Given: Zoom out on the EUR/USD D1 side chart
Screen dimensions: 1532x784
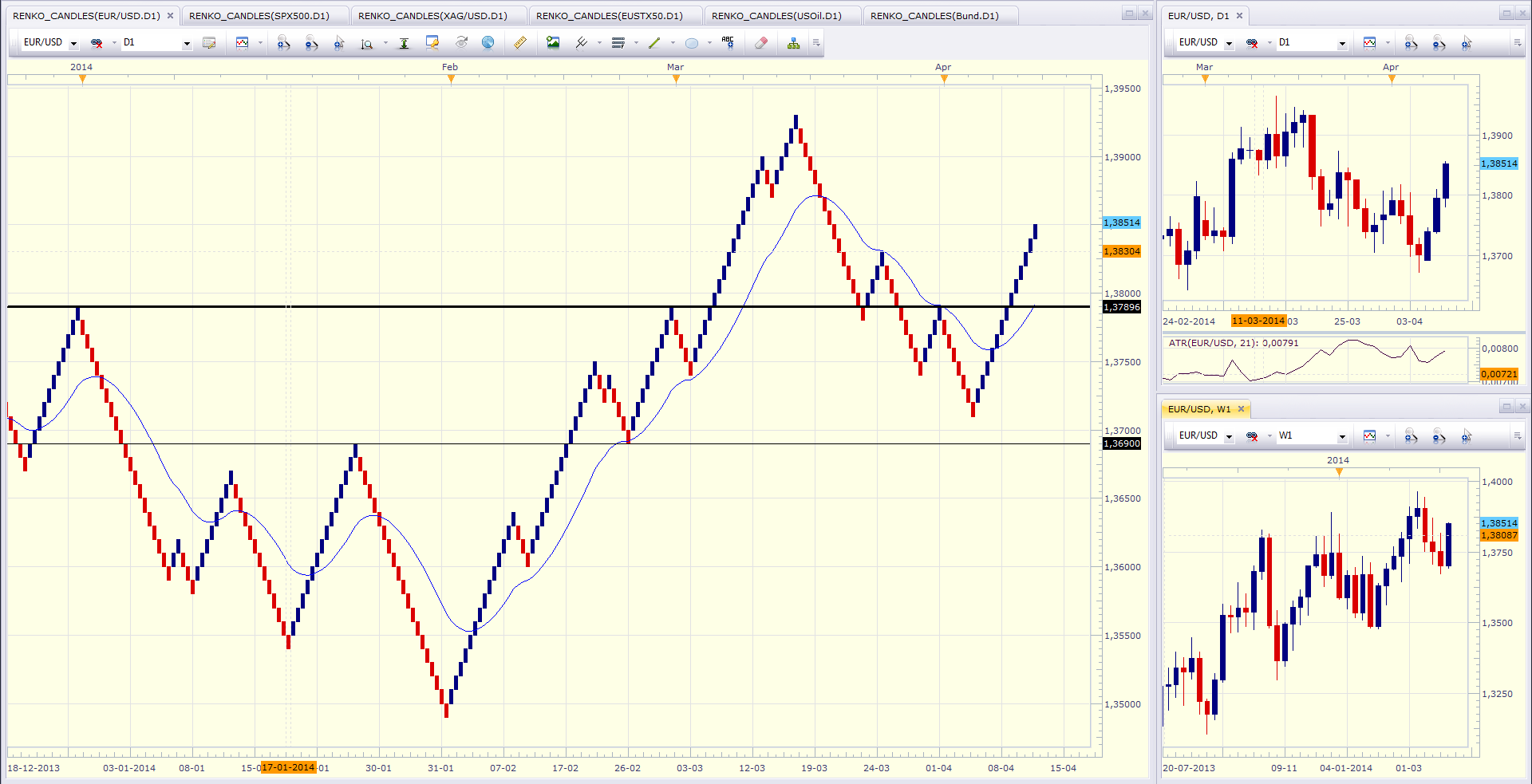Looking at the screenshot, I should pyautogui.click(x=1439, y=43).
